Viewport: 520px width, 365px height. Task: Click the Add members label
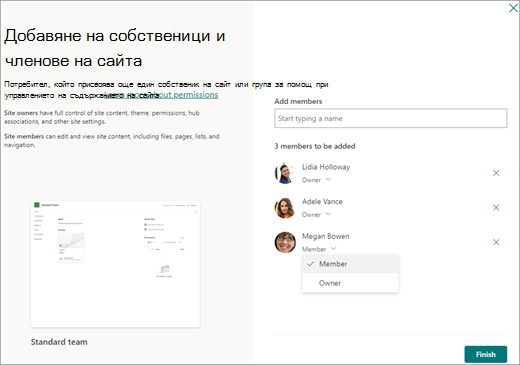[x=298, y=101]
